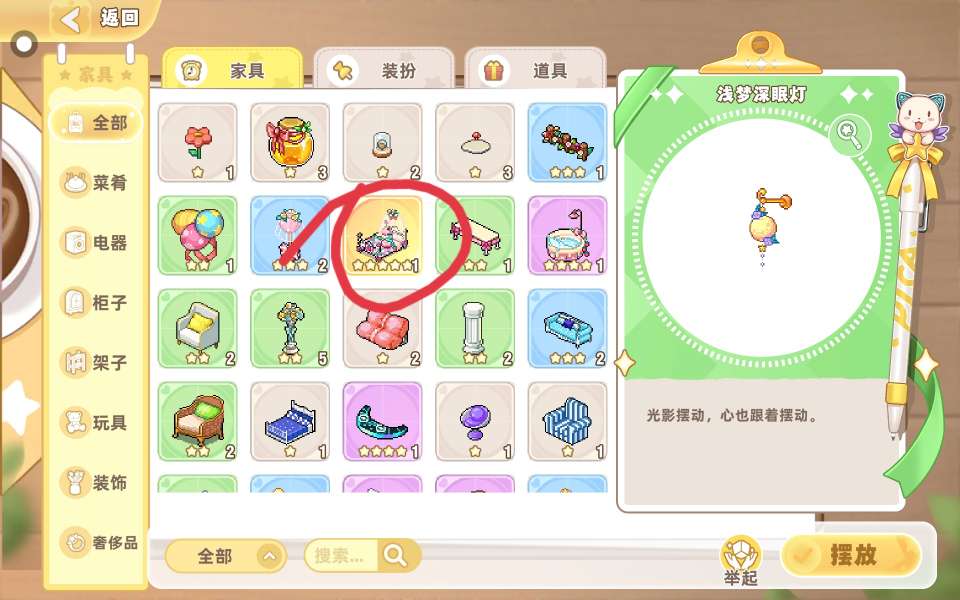Viewport: 960px width, 600px height.
Task: Switch to the 道具 tab
Action: (x=534, y=70)
